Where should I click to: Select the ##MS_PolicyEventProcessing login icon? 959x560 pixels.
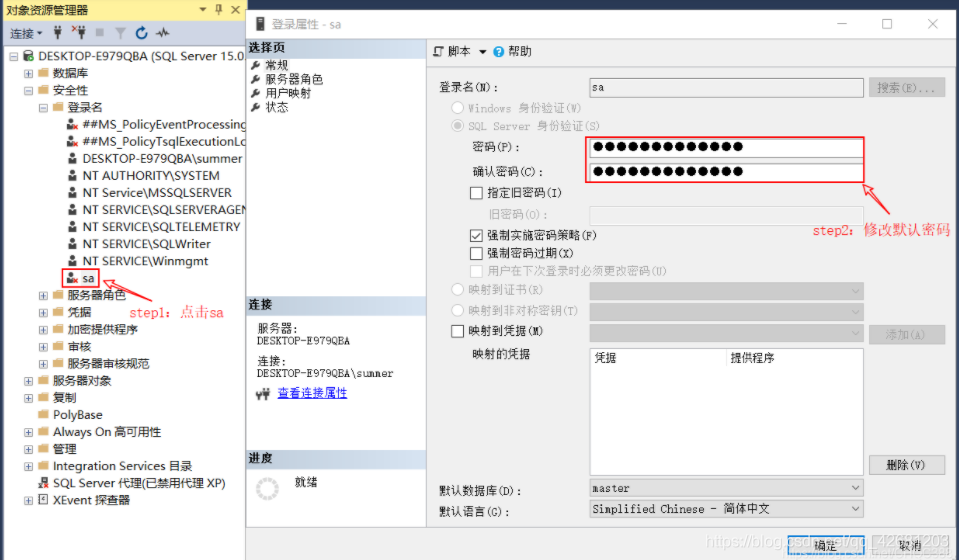tap(72, 125)
